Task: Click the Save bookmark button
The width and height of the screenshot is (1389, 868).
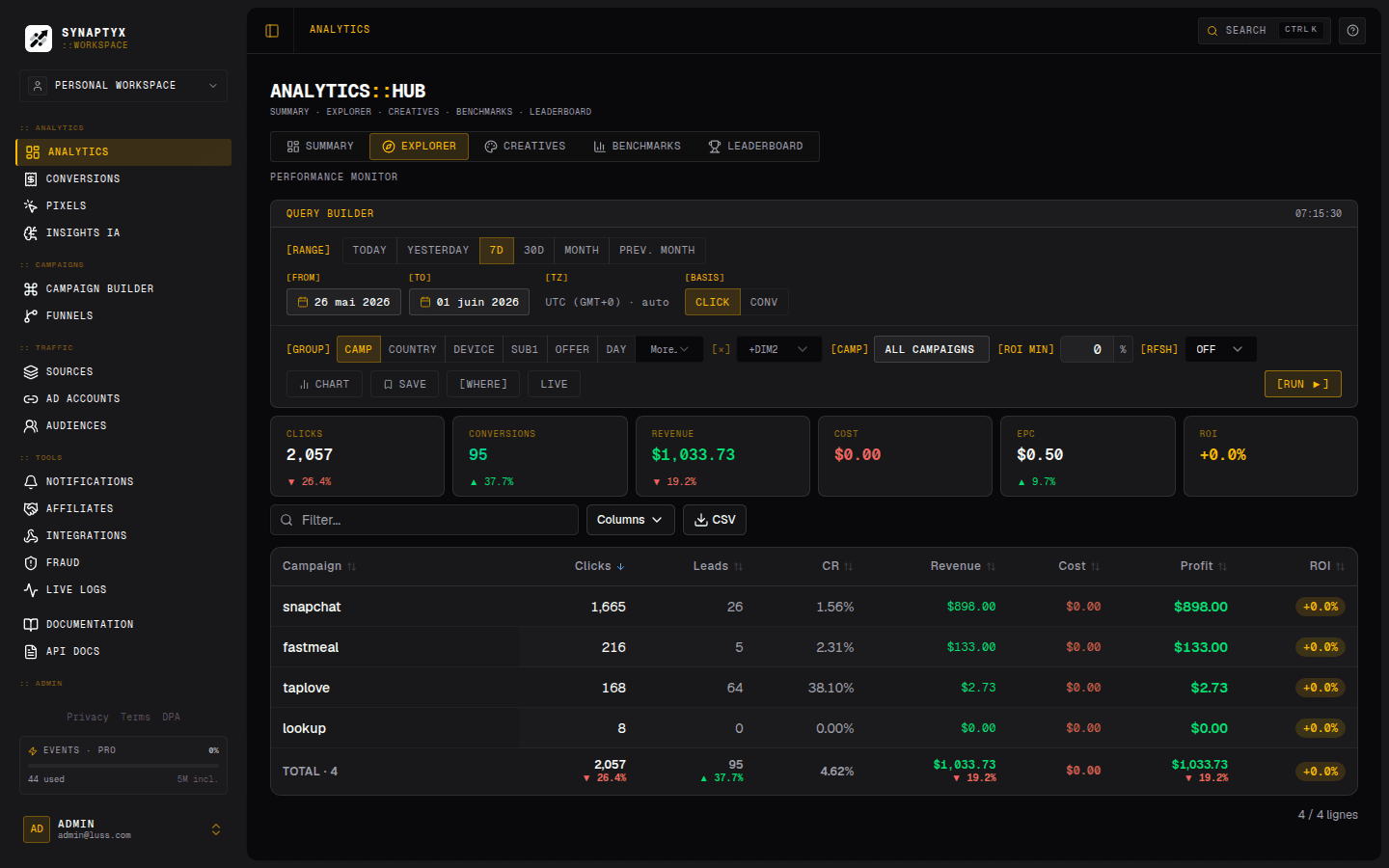Action: coord(404,384)
